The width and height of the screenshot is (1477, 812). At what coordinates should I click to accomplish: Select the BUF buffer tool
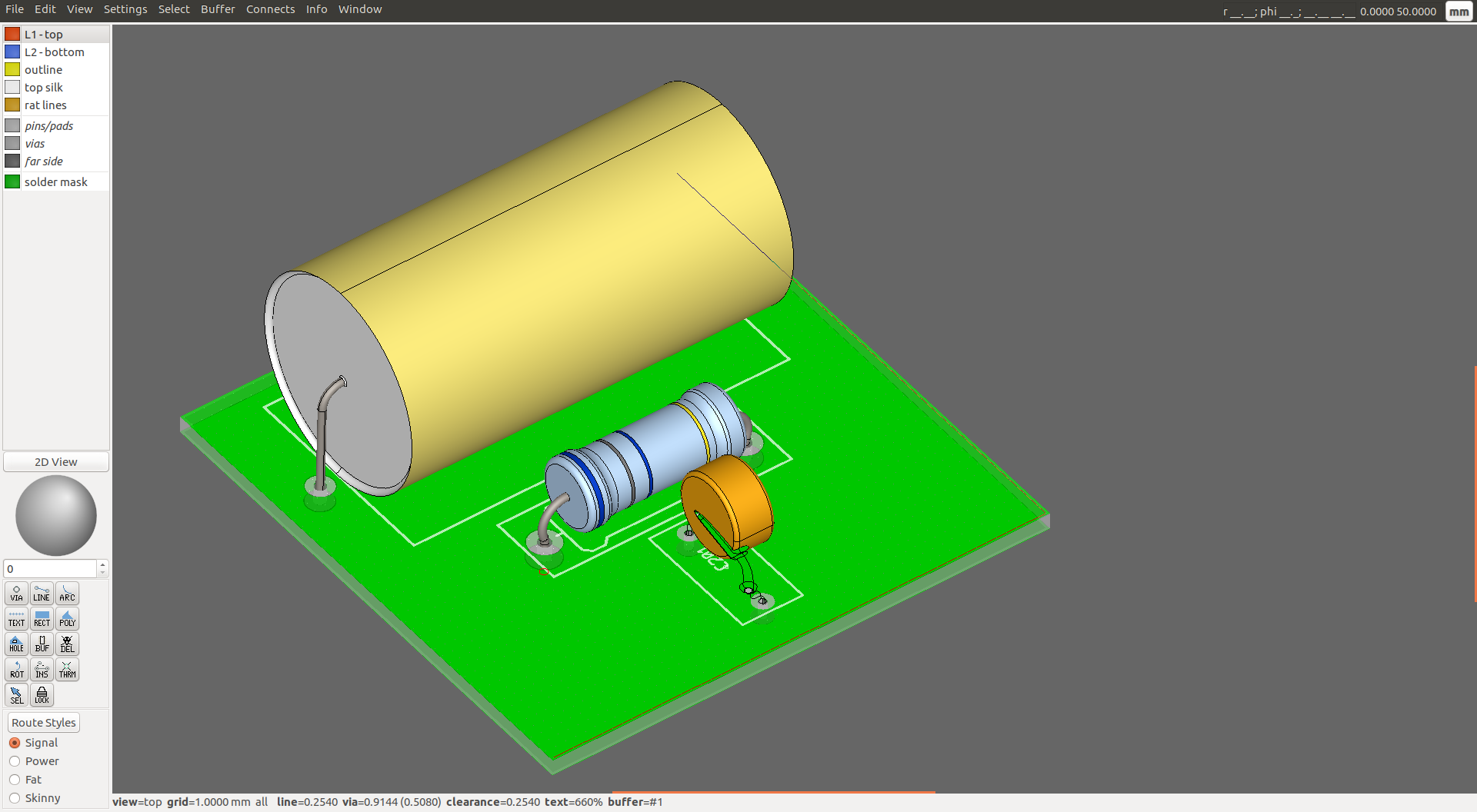42,644
